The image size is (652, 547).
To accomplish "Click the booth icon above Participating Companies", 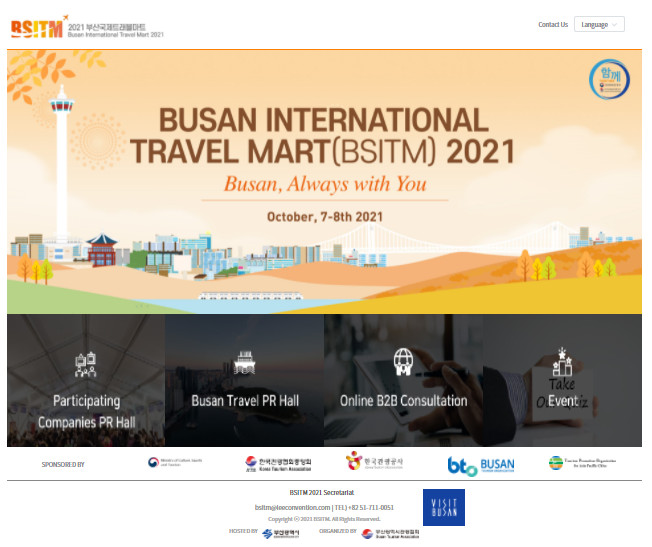I will point(86,365).
